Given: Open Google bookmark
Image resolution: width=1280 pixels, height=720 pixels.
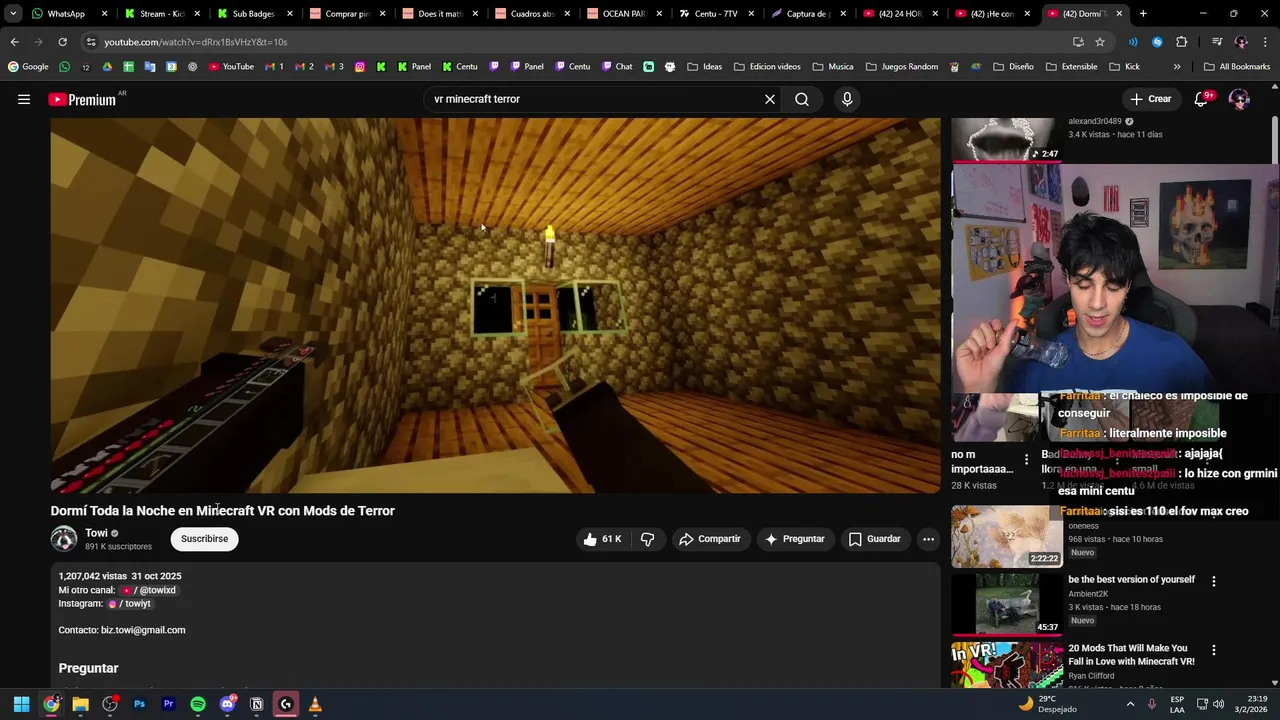Looking at the screenshot, I should pos(28,67).
